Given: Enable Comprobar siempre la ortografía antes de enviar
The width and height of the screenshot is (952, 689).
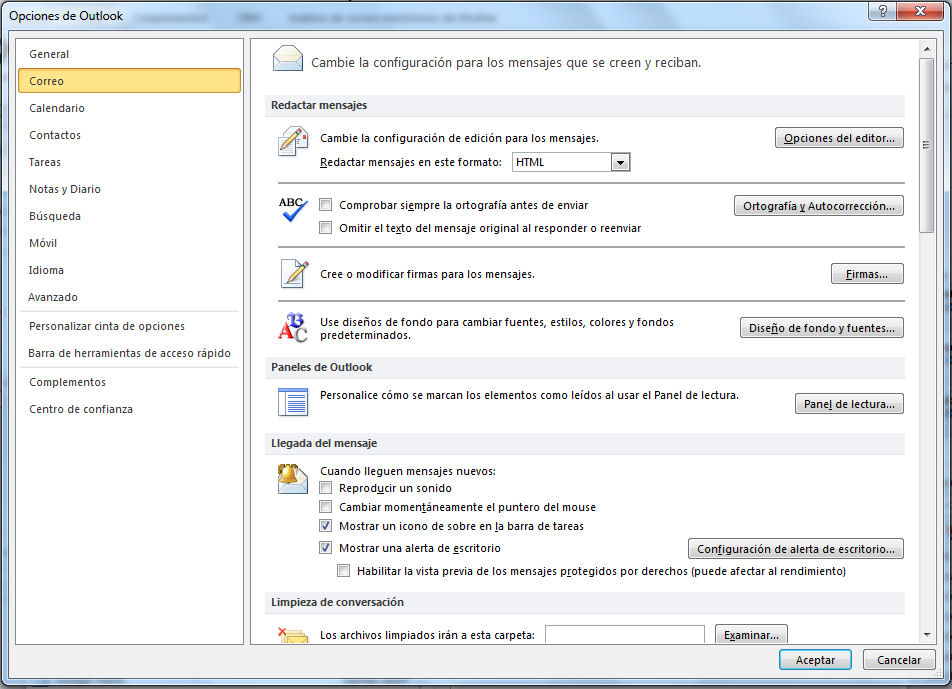Looking at the screenshot, I should point(326,205).
